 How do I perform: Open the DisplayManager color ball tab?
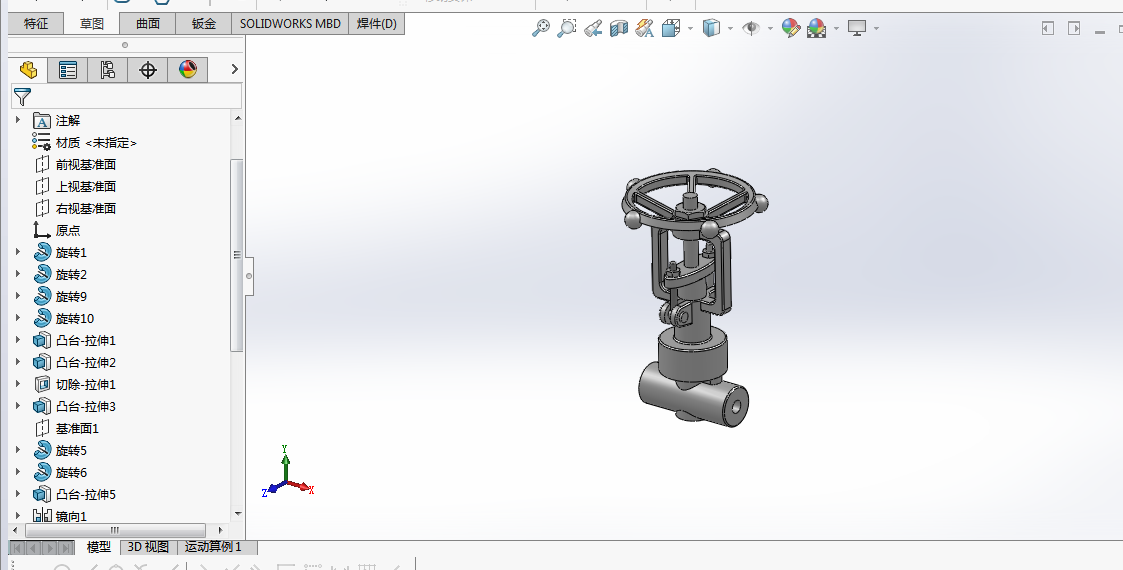coord(188,69)
